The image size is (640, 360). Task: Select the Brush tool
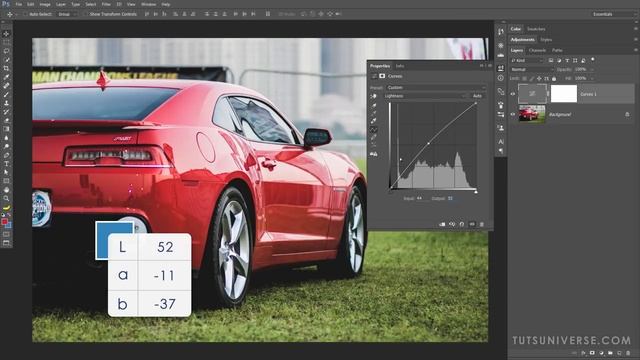(6, 94)
